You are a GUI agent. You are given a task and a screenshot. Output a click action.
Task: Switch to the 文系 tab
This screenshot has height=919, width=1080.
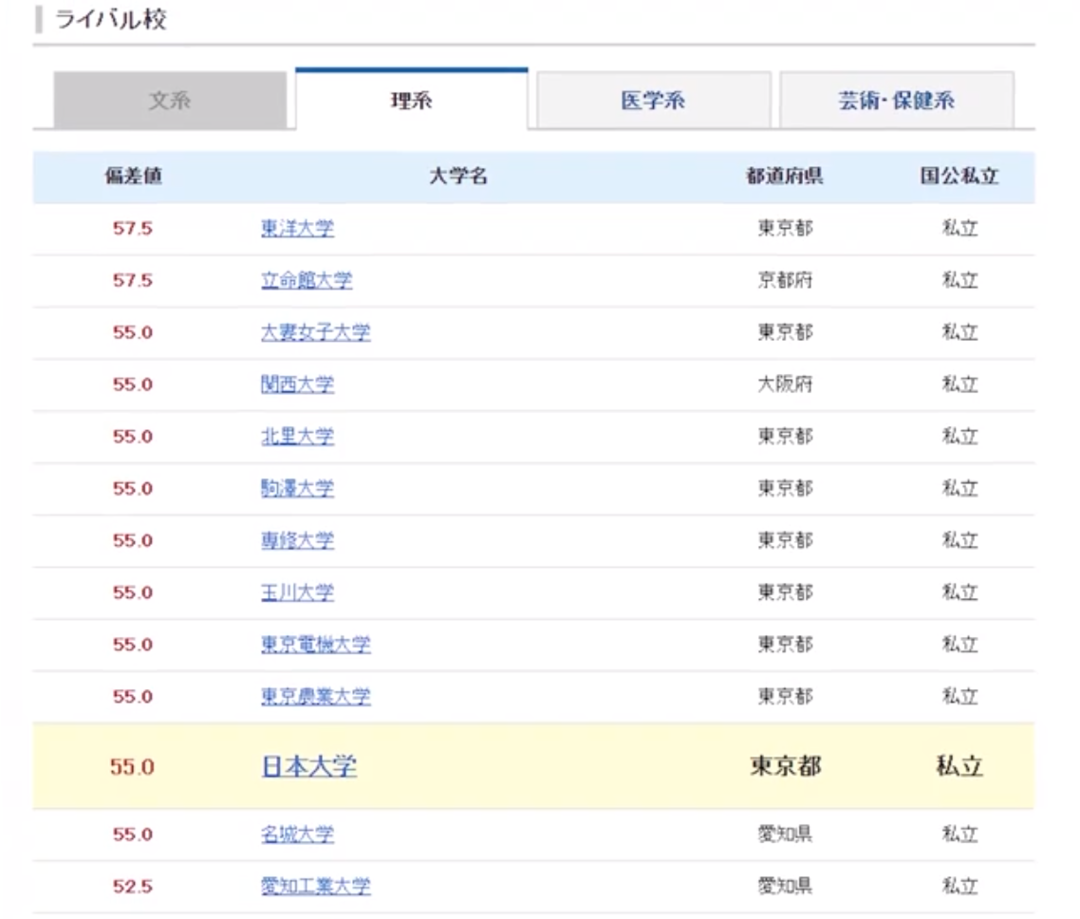pos(170,101)
